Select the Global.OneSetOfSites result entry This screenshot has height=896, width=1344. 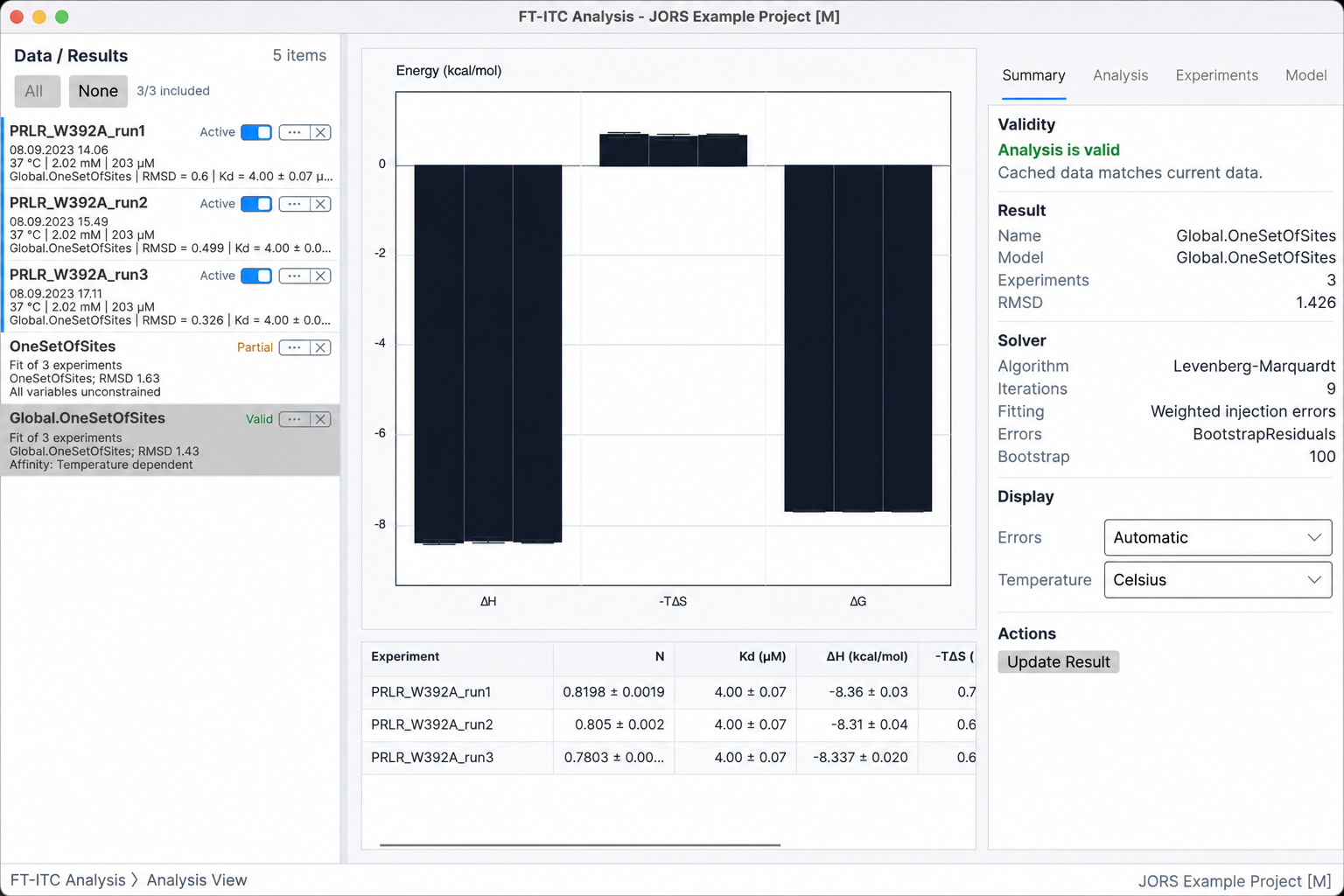(171, 440)
